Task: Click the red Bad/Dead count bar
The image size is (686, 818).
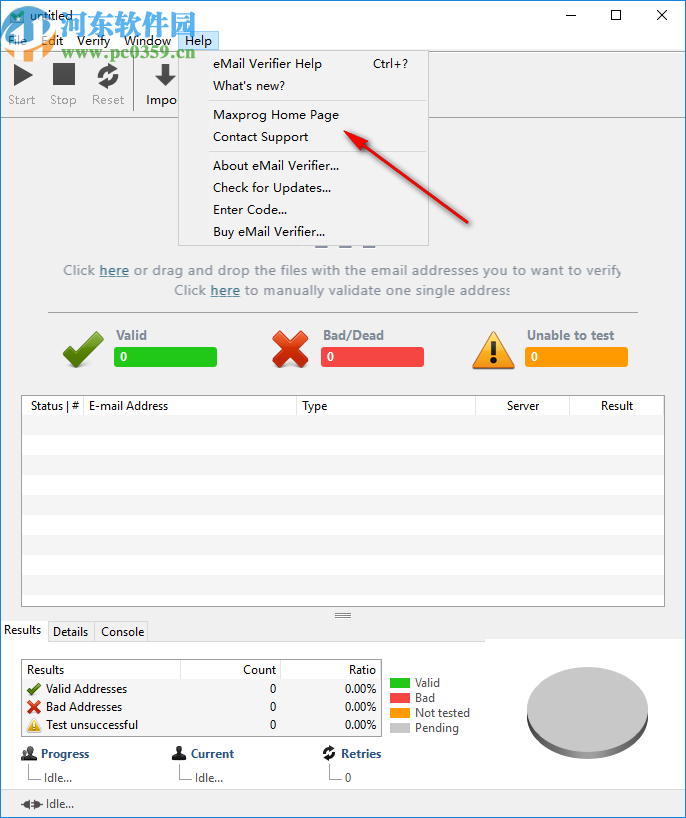Action: [x=372, y=357]
